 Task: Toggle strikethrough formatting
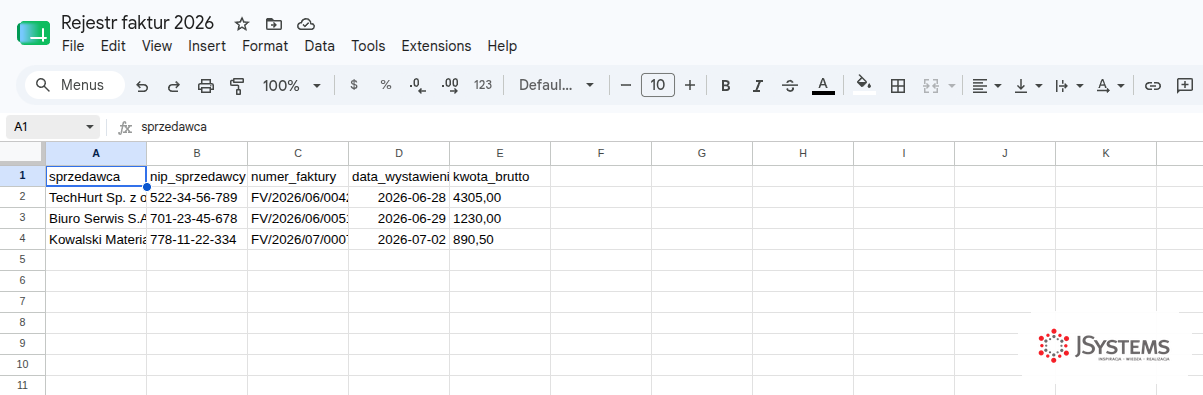(x=790, y=86)
